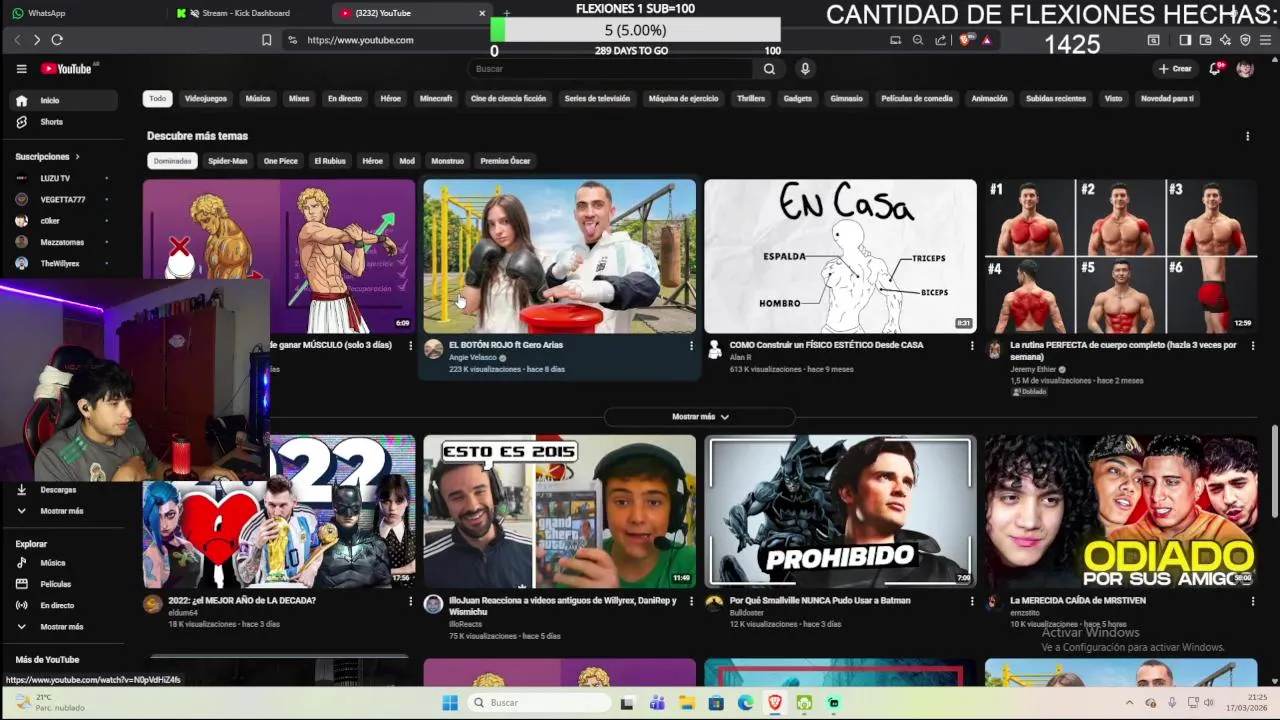Open Brave Leo AI sparkle icon
This screenshot has width=1280, height=720.
tap(1226, 40)
